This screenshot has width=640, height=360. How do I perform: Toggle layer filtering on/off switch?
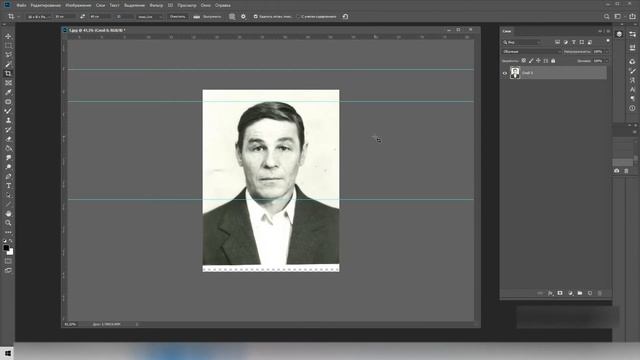608,41
